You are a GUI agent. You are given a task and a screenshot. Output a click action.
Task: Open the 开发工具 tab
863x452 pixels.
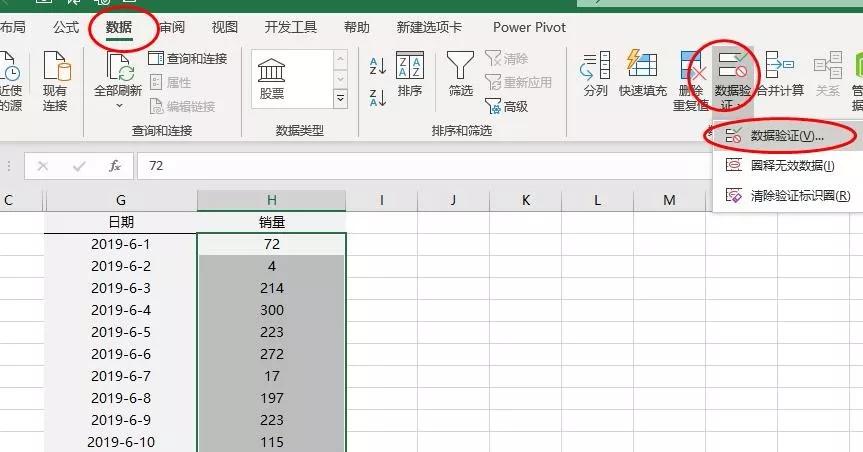(291, 27)
